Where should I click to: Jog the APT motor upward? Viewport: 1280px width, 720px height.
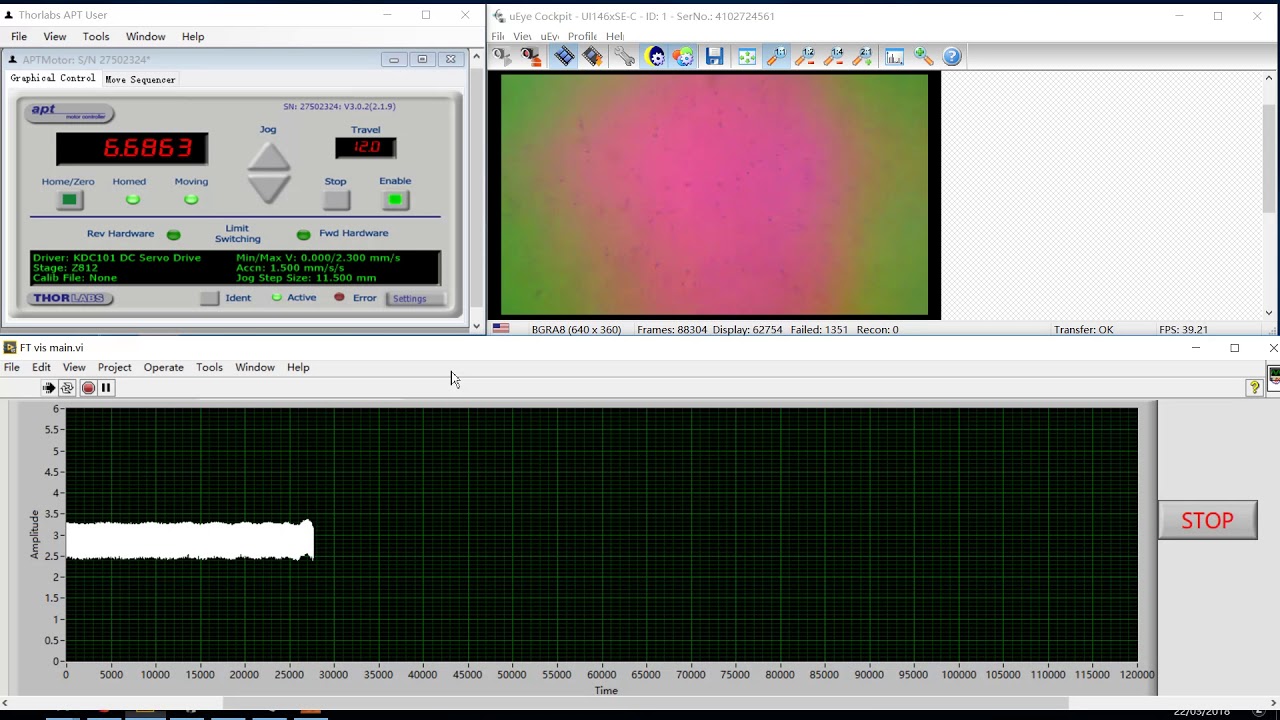[268, 157]
